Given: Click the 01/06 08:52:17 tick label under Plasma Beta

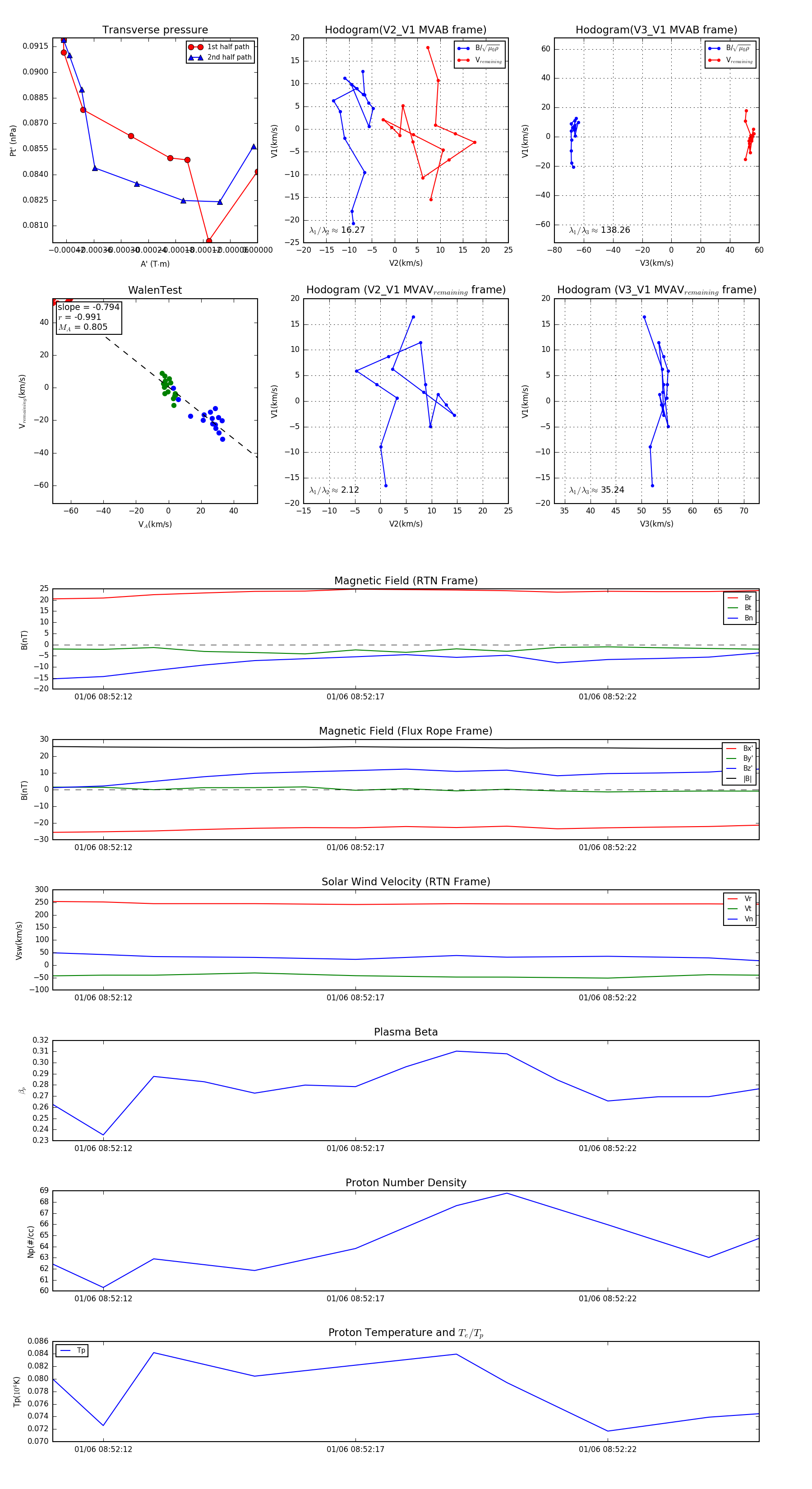Looking at the screenshot, I should click(x=355, y=1148).
